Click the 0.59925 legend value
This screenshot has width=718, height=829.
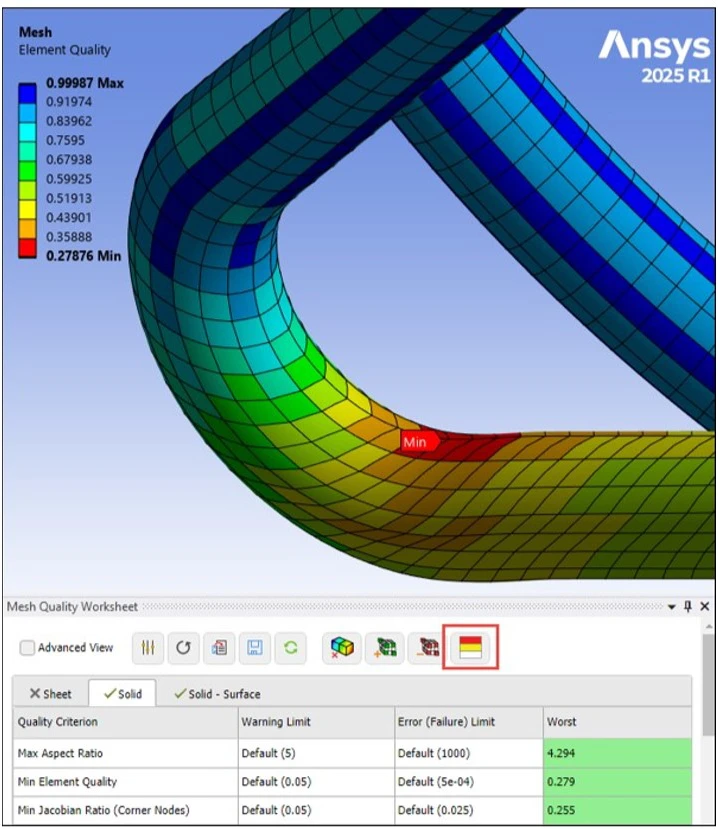click(69, 179)
